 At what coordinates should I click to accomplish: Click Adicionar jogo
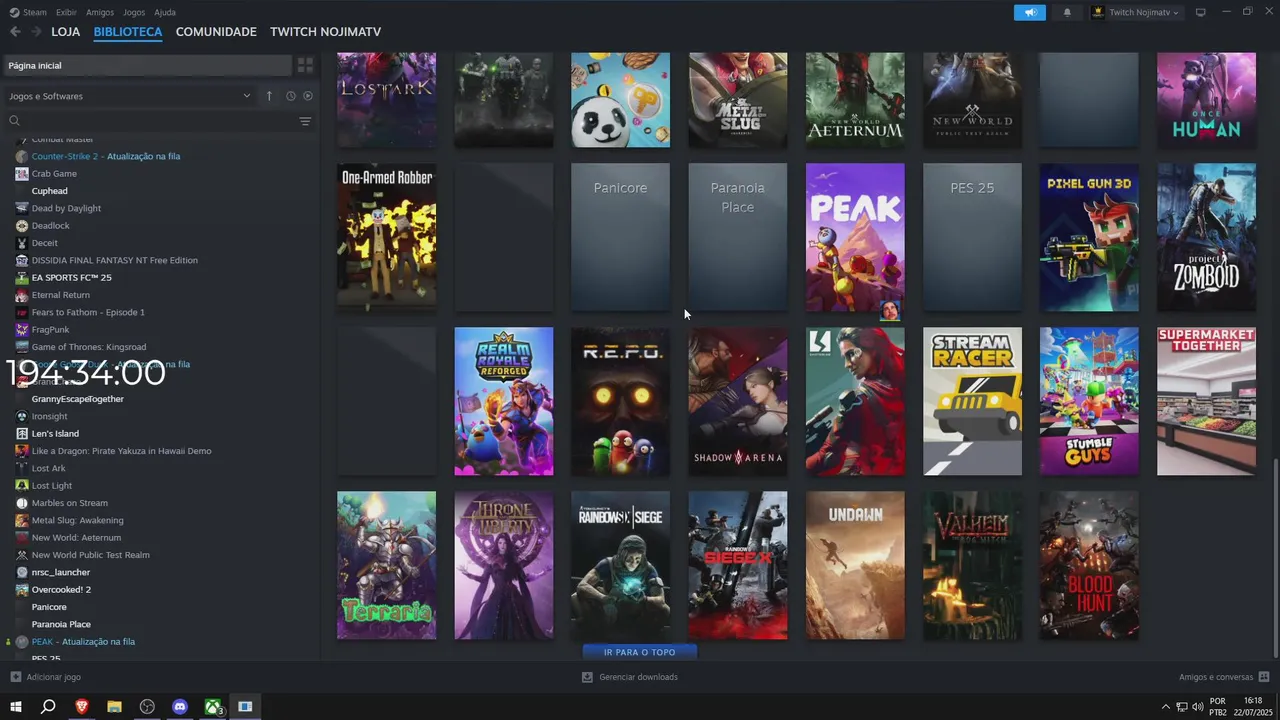(x=46, y=677)
